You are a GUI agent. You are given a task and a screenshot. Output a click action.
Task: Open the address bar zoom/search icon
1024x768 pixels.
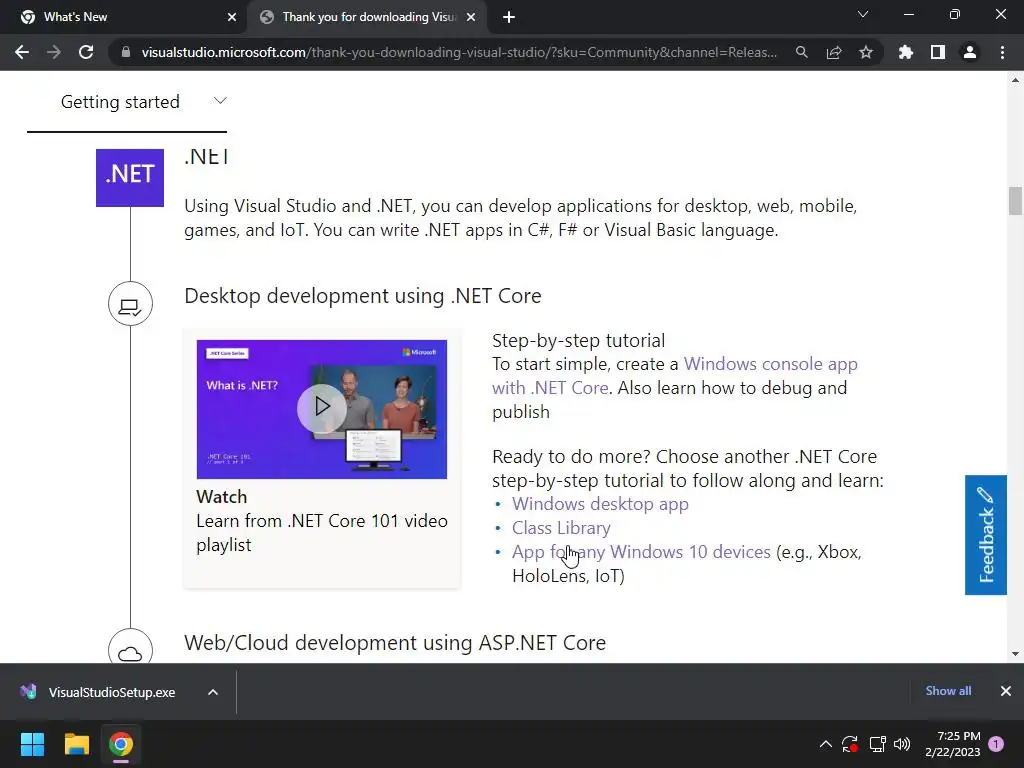[x=801, y=52]
